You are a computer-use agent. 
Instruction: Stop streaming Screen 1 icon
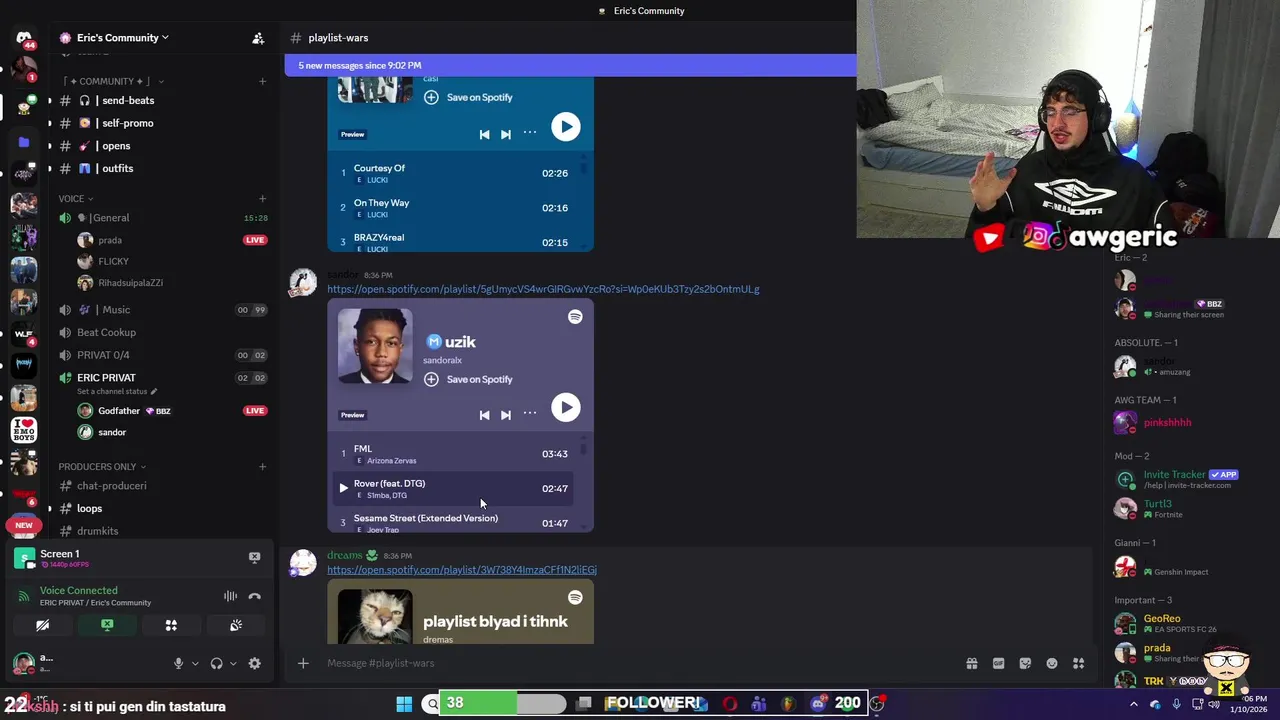pos(254,557)
